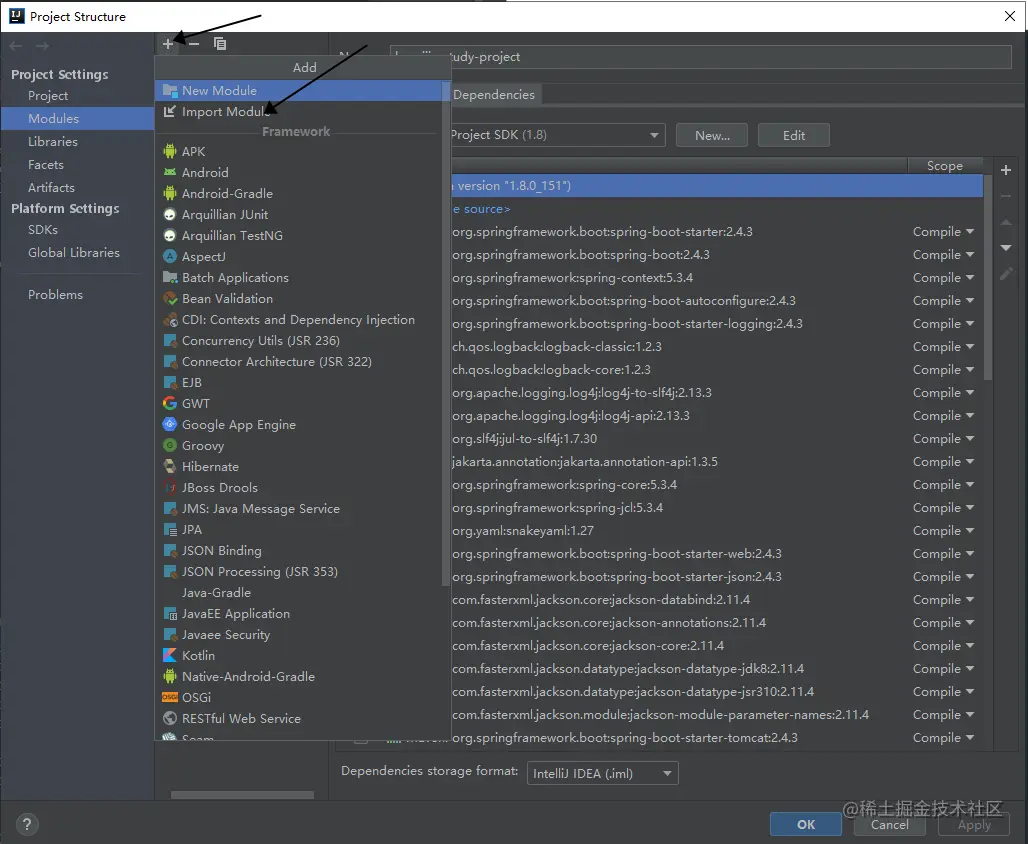This screenshot has height=844, width=1028.
Task: Click the forward navigation arrow
Action: [x=43, y=46]
